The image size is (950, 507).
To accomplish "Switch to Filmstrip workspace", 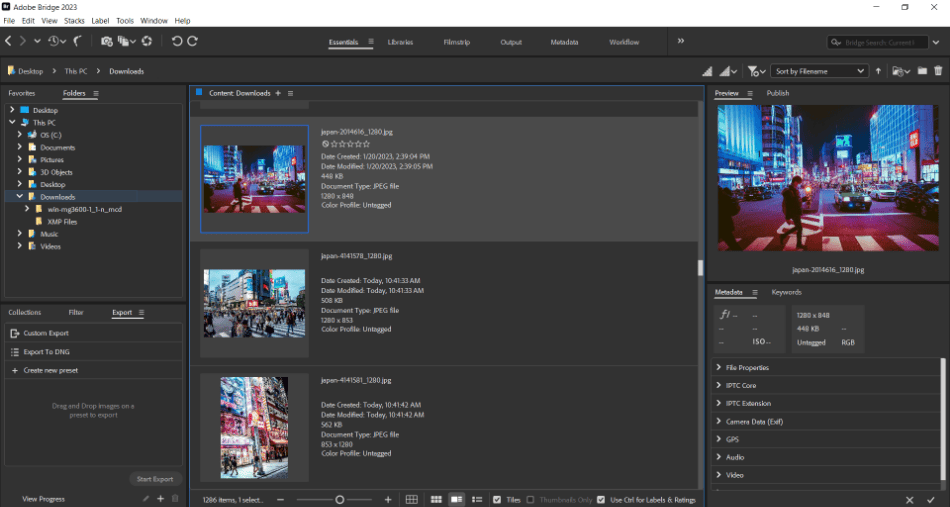I will click(456, 42).
